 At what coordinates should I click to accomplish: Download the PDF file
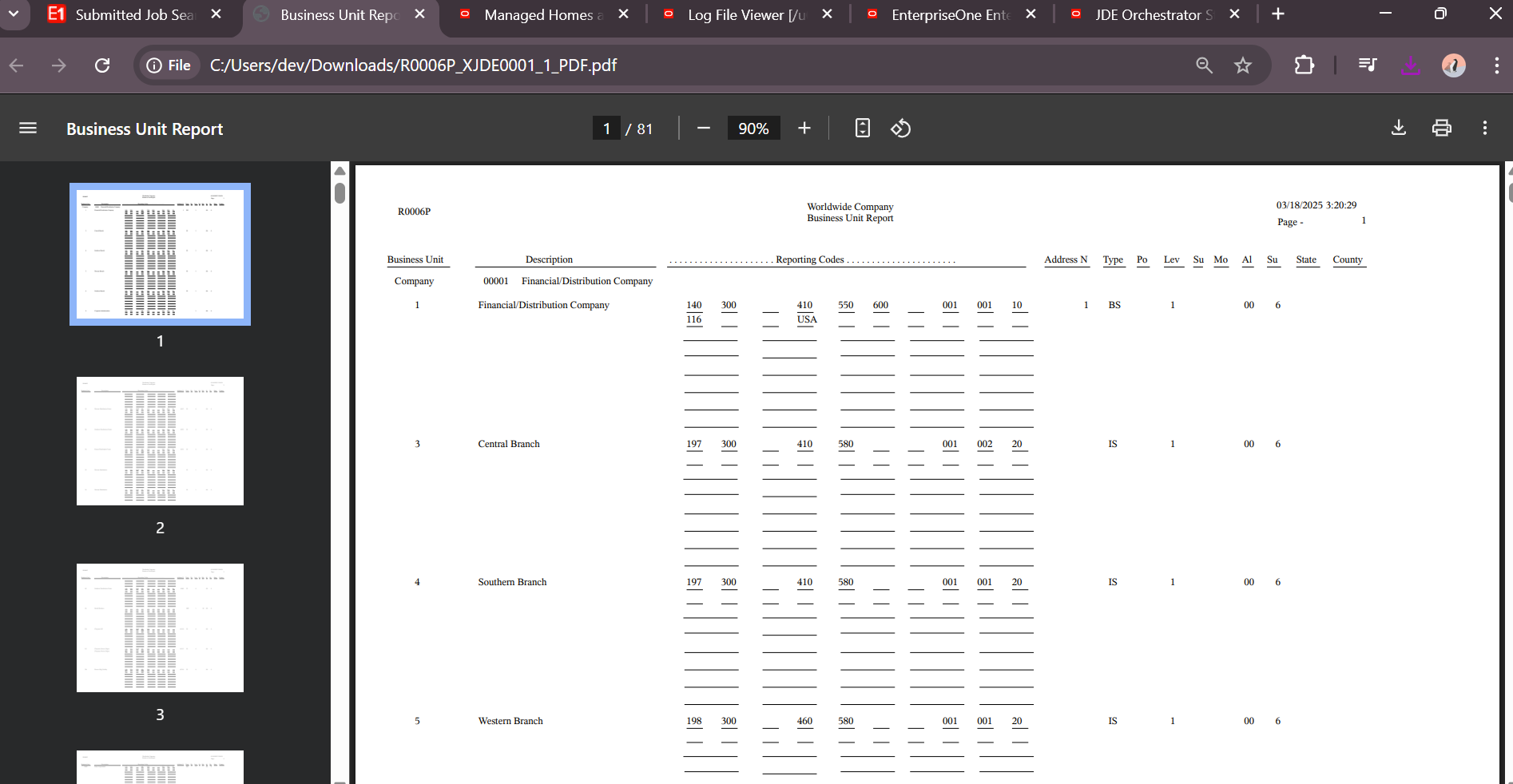click(1398, 129)
